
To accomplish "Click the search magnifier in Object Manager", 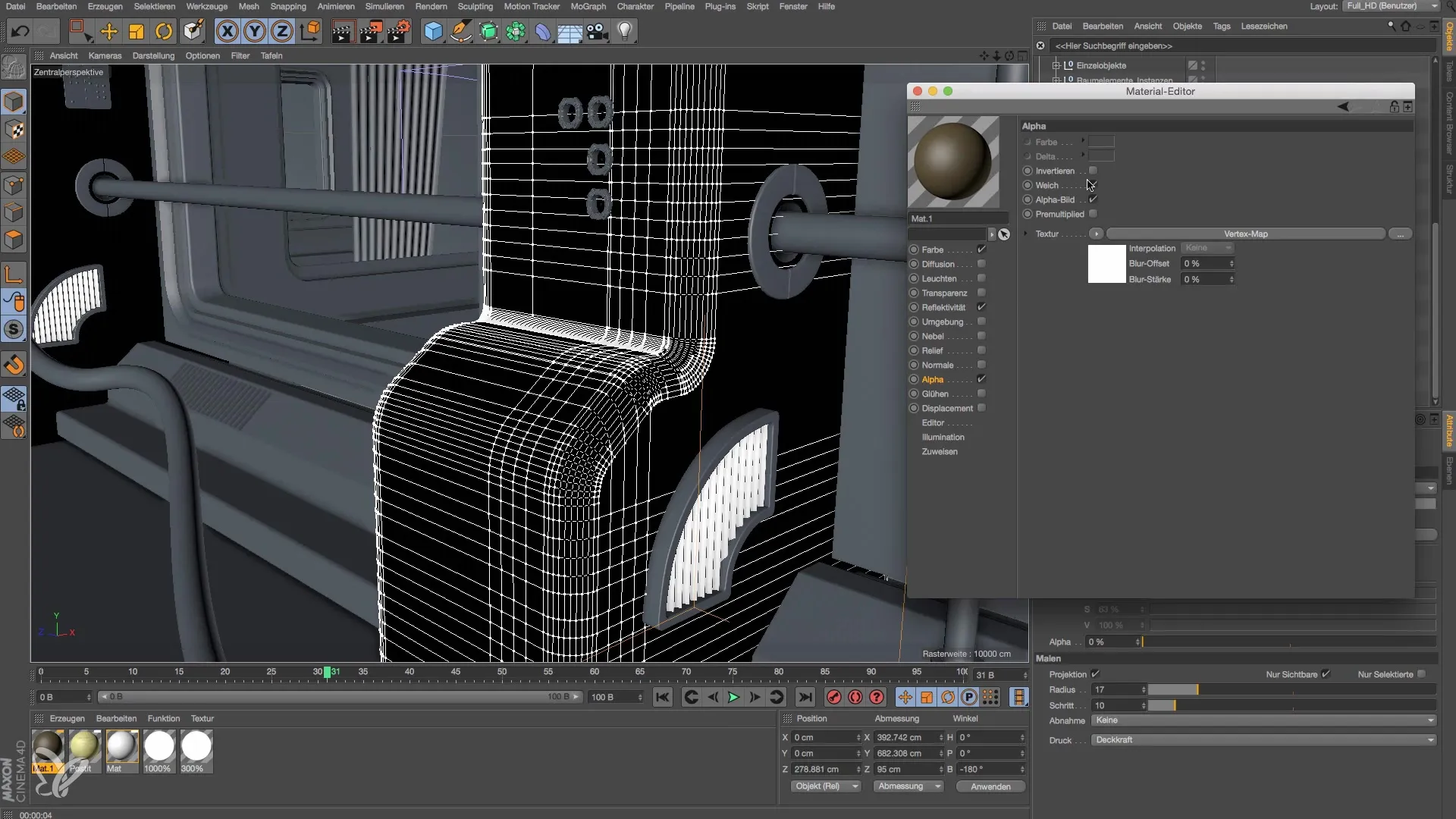I will click(x=1391, y=26).
